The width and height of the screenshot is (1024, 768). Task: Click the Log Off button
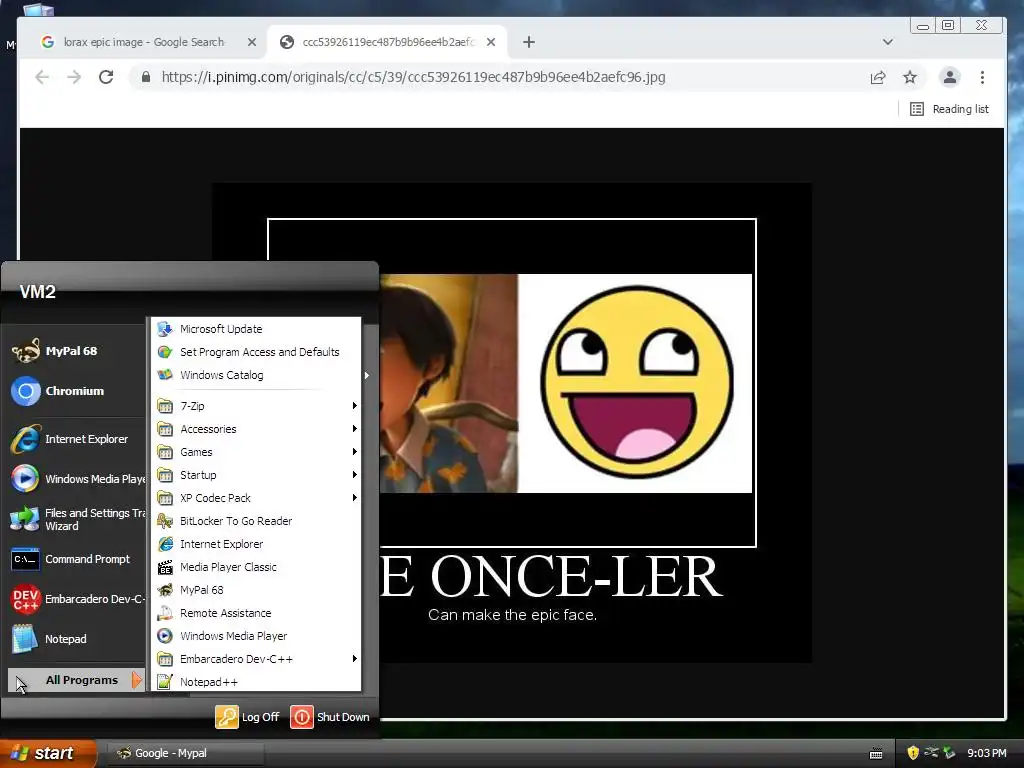coord(248,717)
